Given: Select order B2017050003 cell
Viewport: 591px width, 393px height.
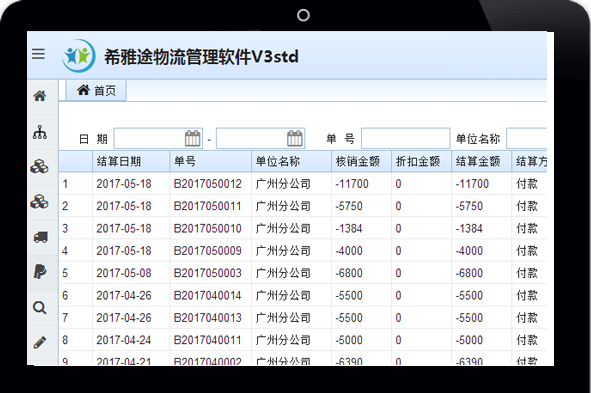Looking at the screenshot, I should (x=211, y=273).
